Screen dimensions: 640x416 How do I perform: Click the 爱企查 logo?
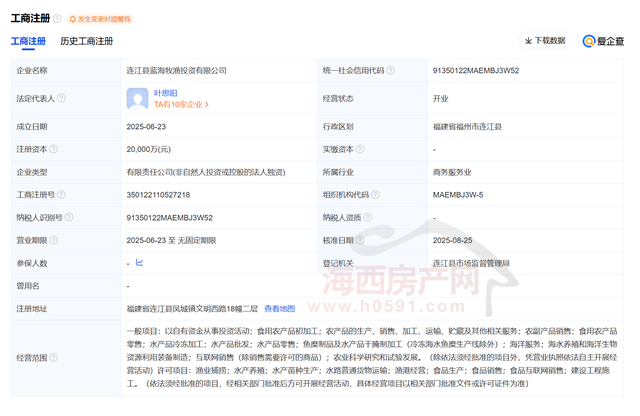(x=601, y=41)
